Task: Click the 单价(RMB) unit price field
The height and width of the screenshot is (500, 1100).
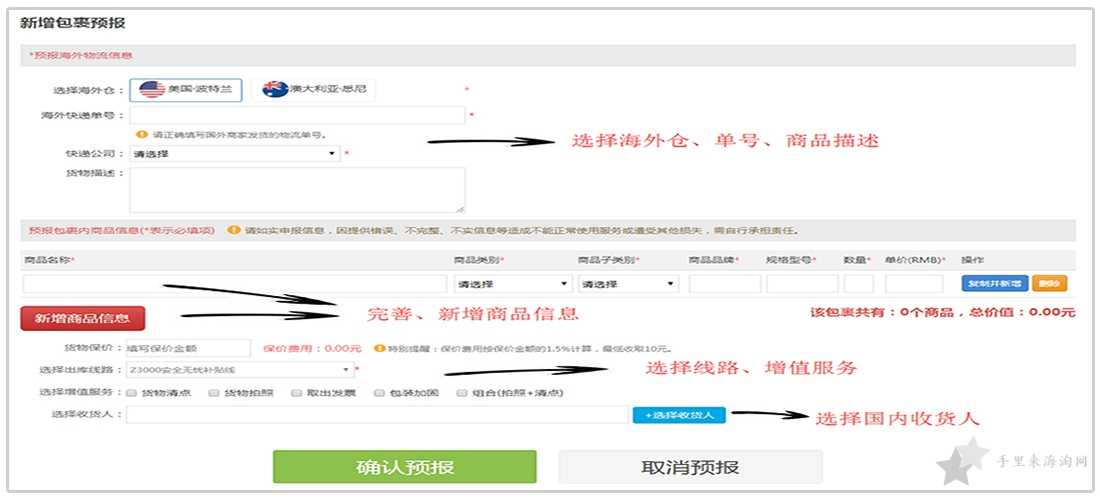Action: pos(914,284)
